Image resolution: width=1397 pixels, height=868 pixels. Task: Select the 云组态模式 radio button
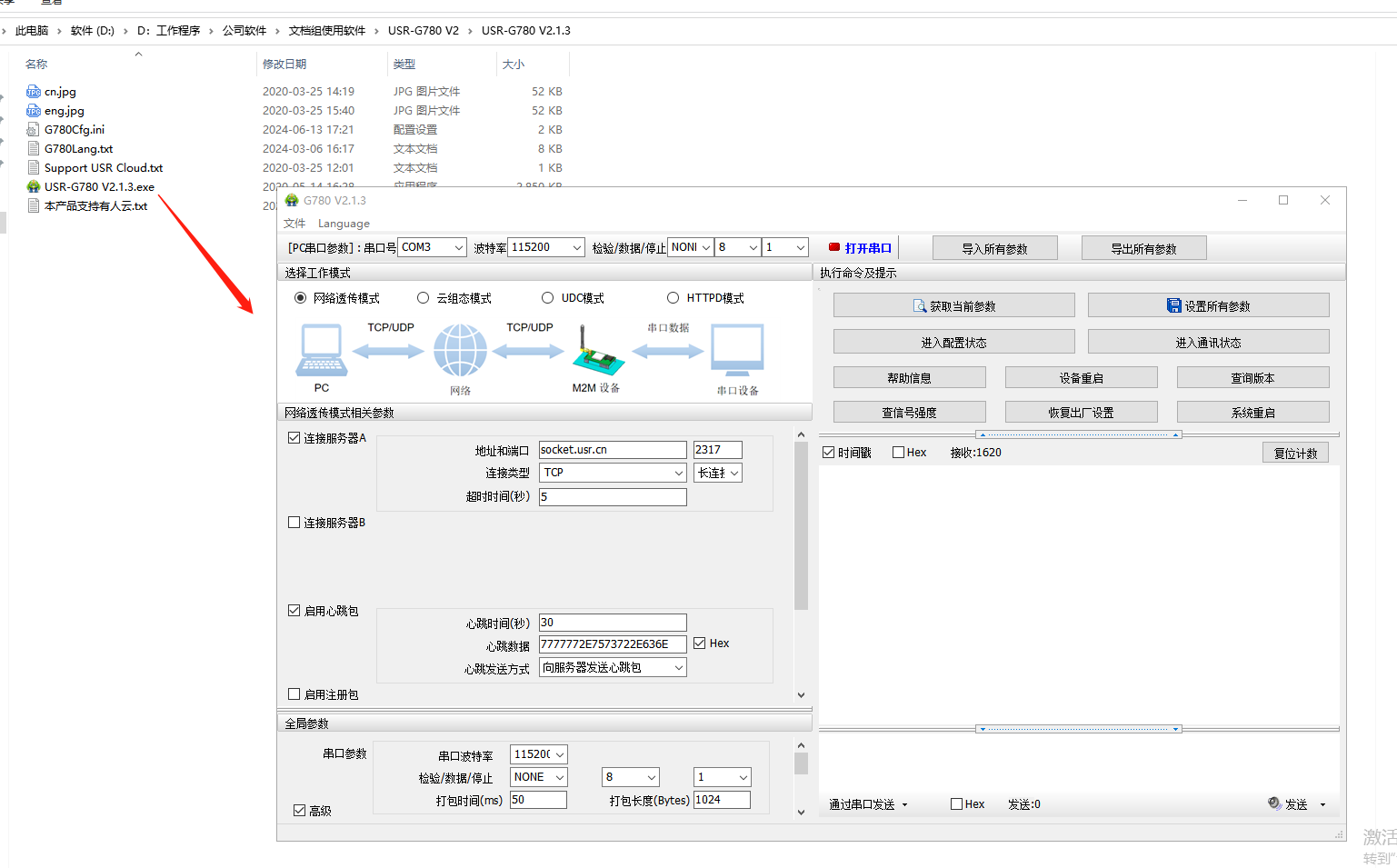pos(423,298)
